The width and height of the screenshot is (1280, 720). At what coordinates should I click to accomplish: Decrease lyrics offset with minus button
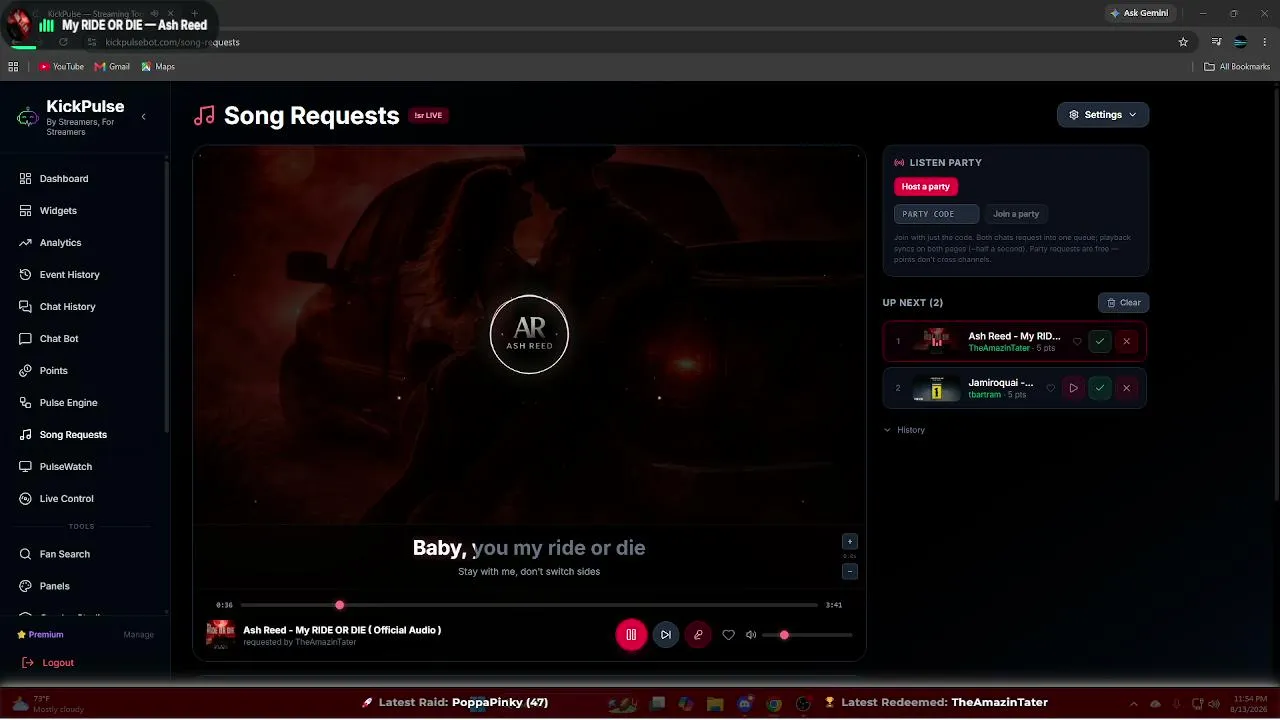(x=850, y=572)
